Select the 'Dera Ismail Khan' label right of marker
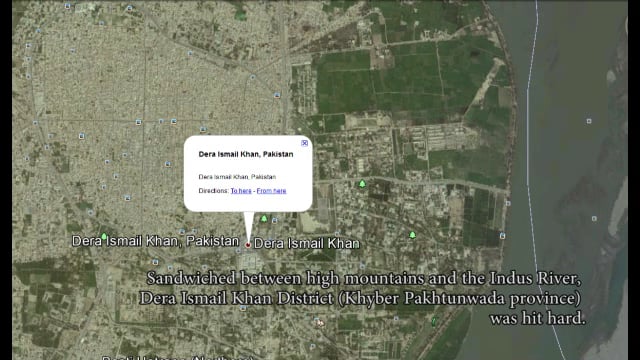Viewport: 640px width, 360px height. click(x=307, y=244)
